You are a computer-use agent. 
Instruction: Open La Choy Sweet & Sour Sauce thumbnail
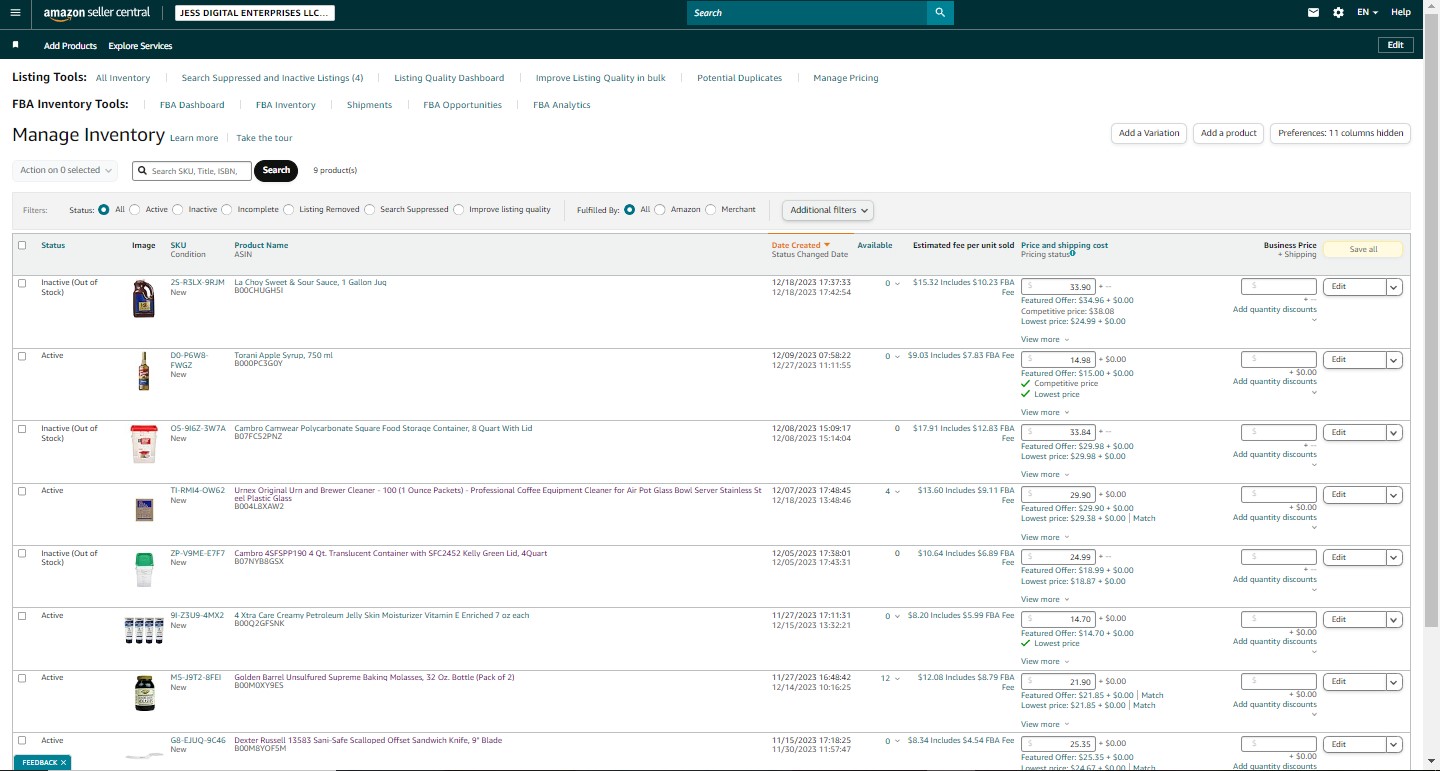coord(144,299)
